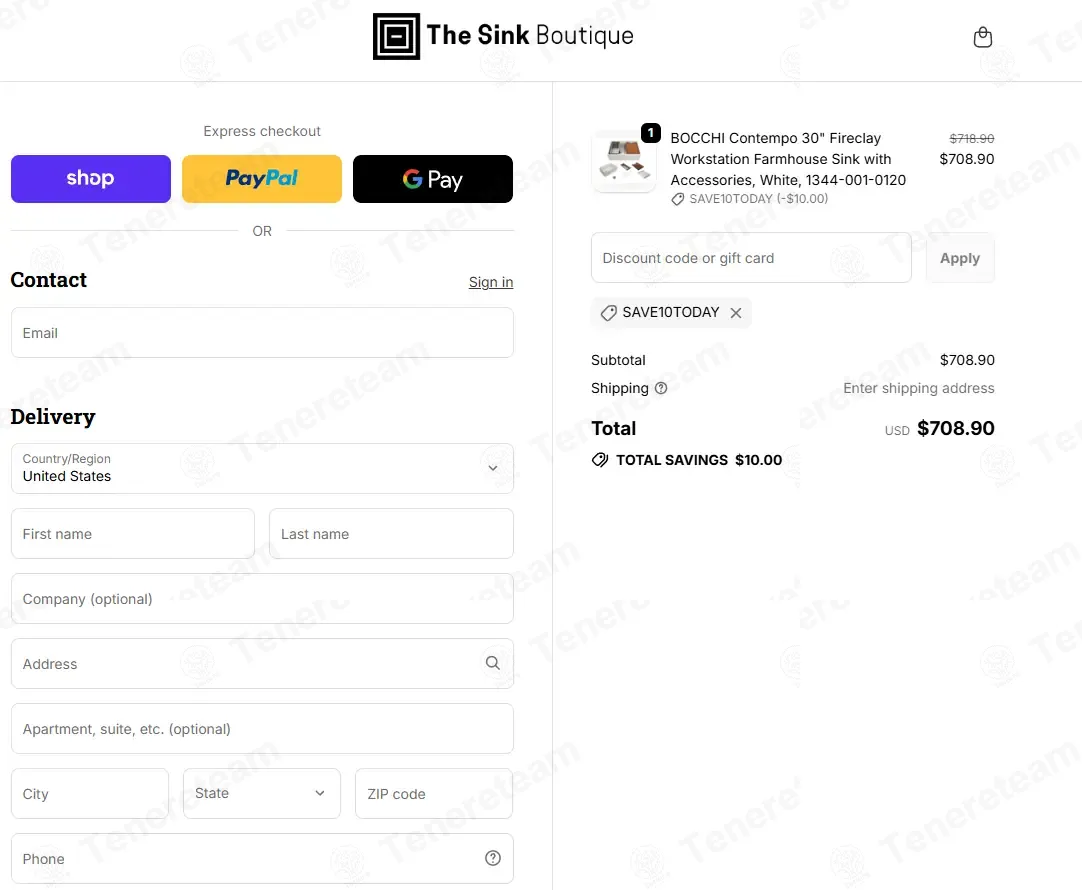This screenshot has width=1082, height=890.
Task: Choose PayPal express checkout
Action: 262,179
